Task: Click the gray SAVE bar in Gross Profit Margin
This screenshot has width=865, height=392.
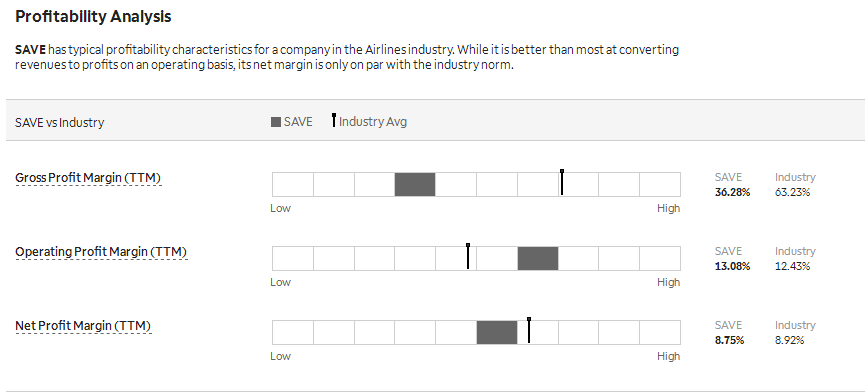Action: (415, 184)
